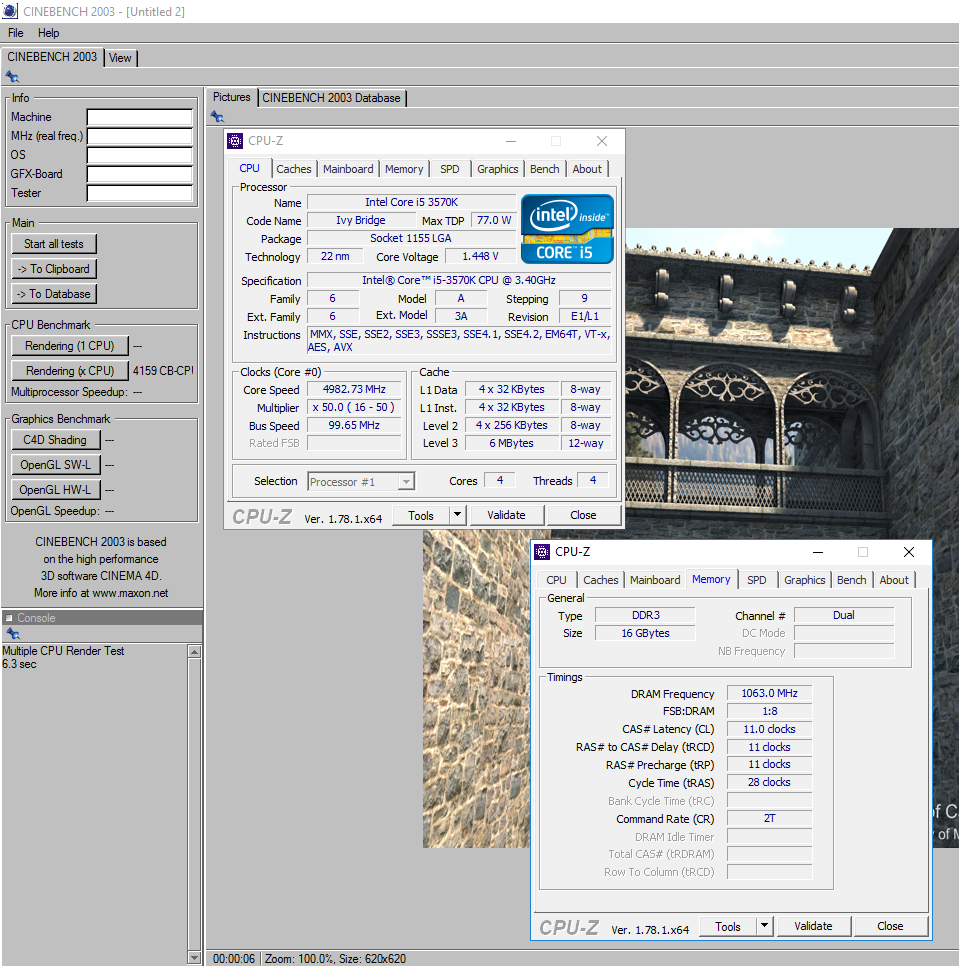The image size is (959, 966).
Task: Click Tools button in lower CPU-Z window
Action: pos(727,927)
